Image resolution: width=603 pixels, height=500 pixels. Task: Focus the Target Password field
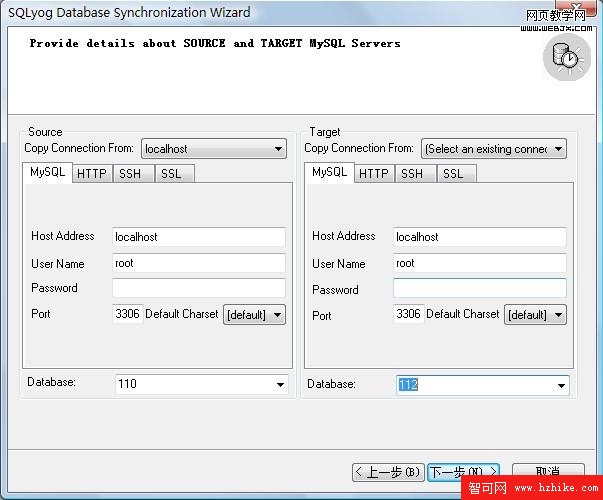(x=480, y=288)
